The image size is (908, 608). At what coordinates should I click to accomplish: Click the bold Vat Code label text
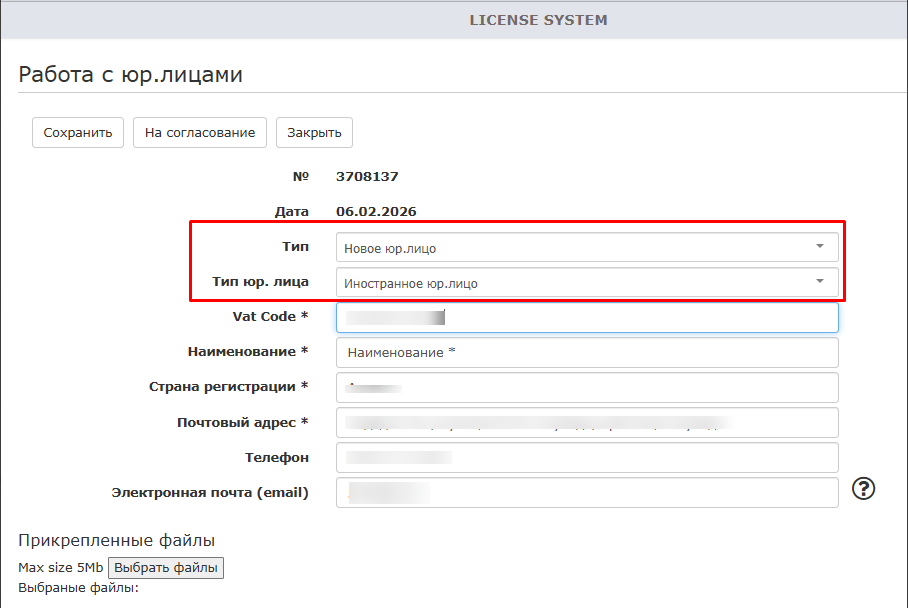pos(264,317)
